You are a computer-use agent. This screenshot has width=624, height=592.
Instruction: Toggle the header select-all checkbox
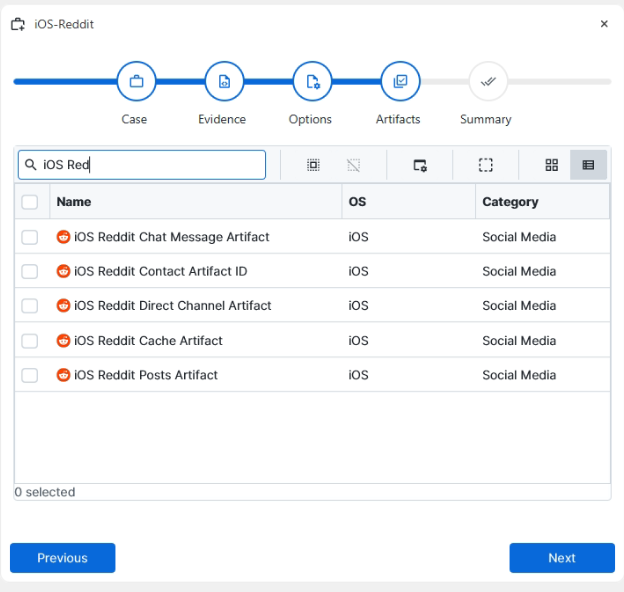tap(30, 202)
